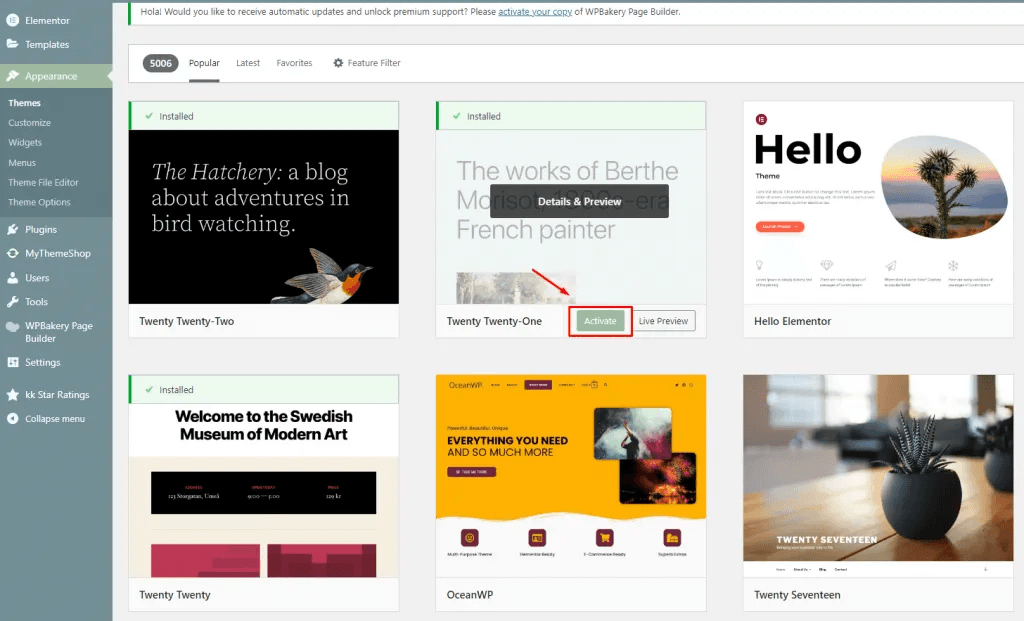Open the Twenty Twenty-Two theme screenshot
Image resolution: width=1024 pixels, height=621 pixels.
pos(264,217)
